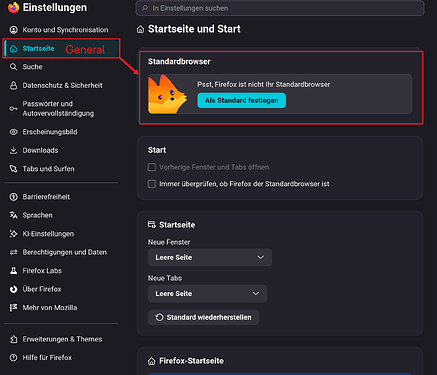The height and width of the screenshot is (375, 437).
Task: Go to Suche settings
Action: point(61,67)
